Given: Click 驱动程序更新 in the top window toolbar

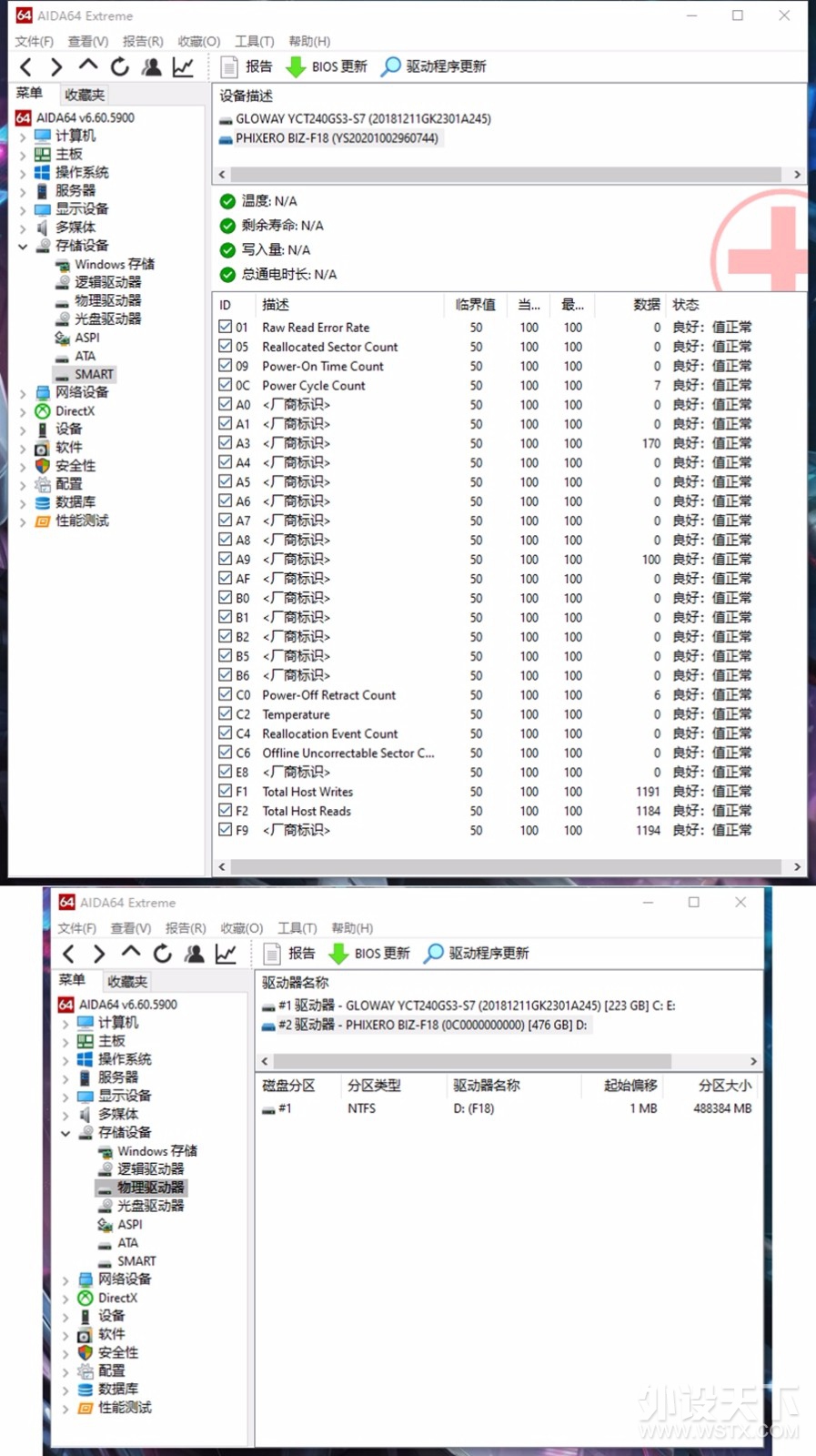Looking at the screenshot, I should (434, 66).
